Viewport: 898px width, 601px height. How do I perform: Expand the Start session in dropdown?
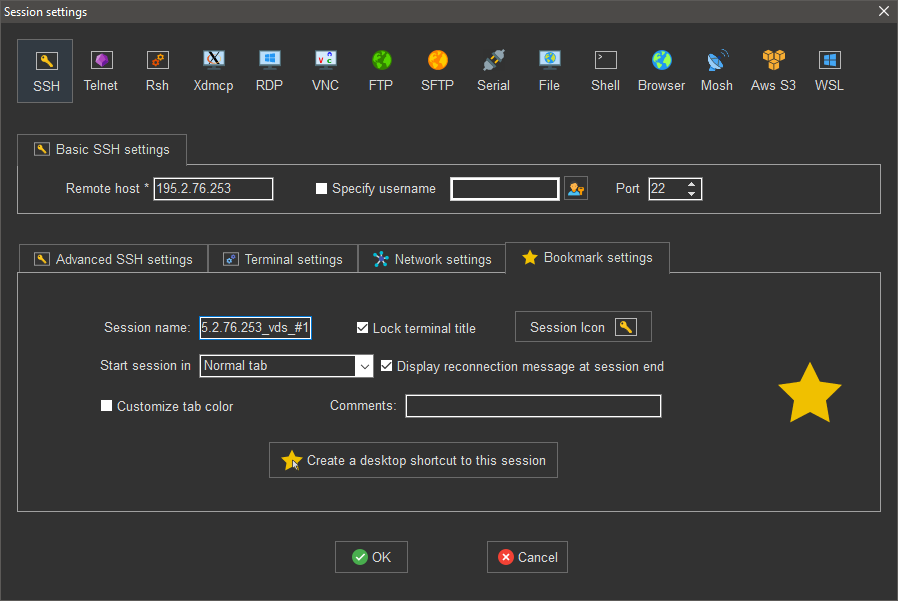[364, 366]
